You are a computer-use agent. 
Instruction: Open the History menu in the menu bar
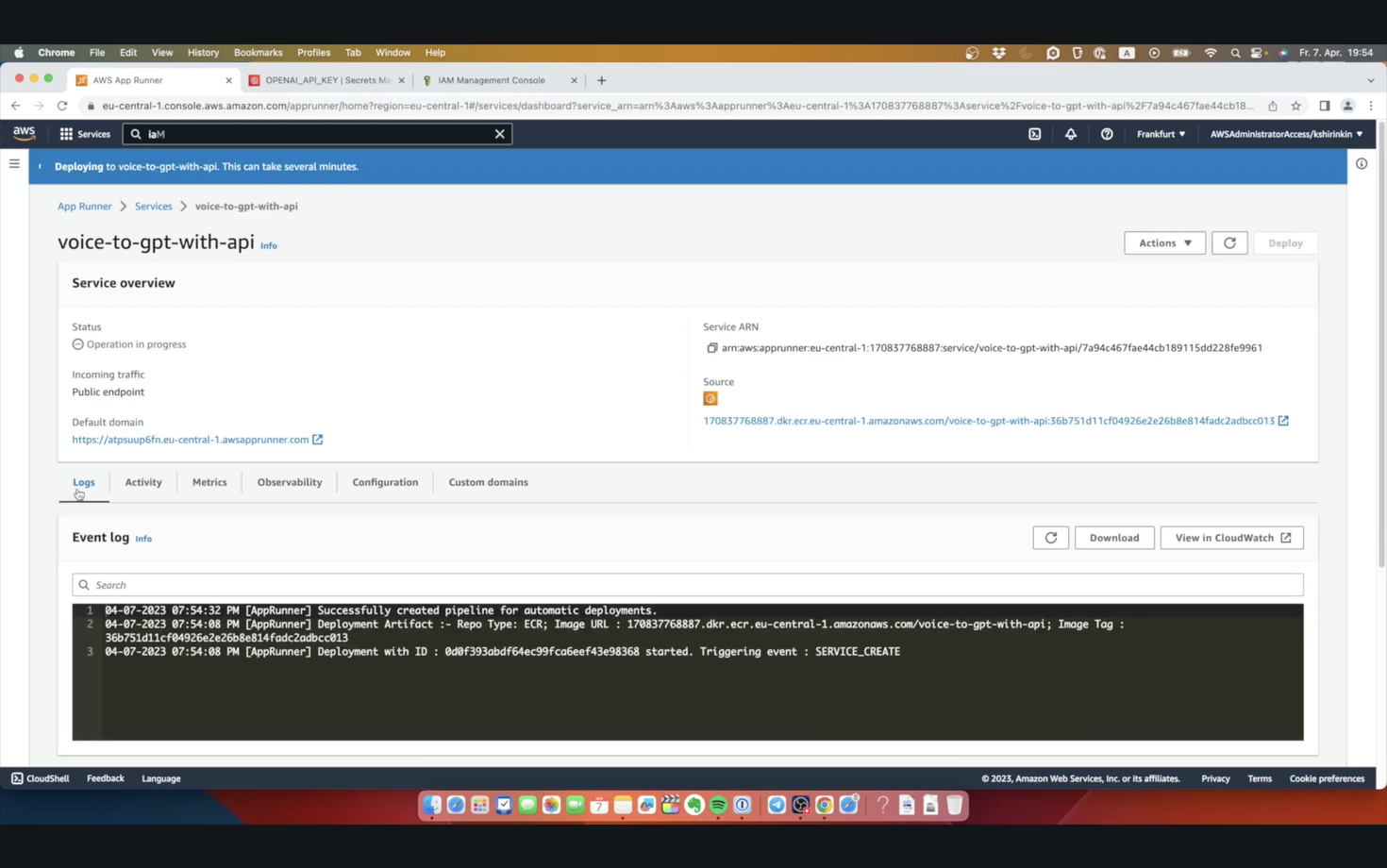coord(203,53)
